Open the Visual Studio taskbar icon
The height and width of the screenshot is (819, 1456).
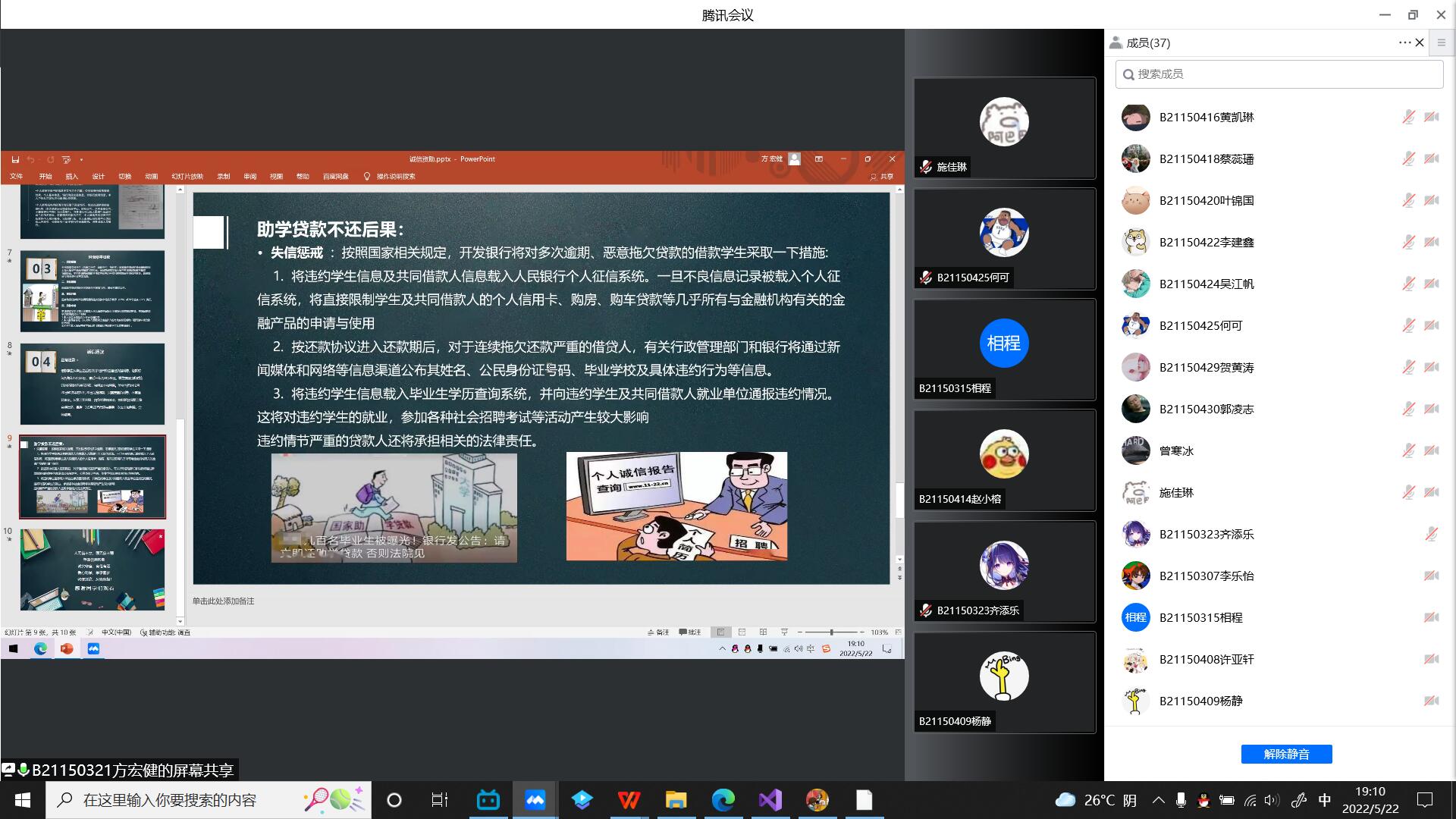[770, 800]
